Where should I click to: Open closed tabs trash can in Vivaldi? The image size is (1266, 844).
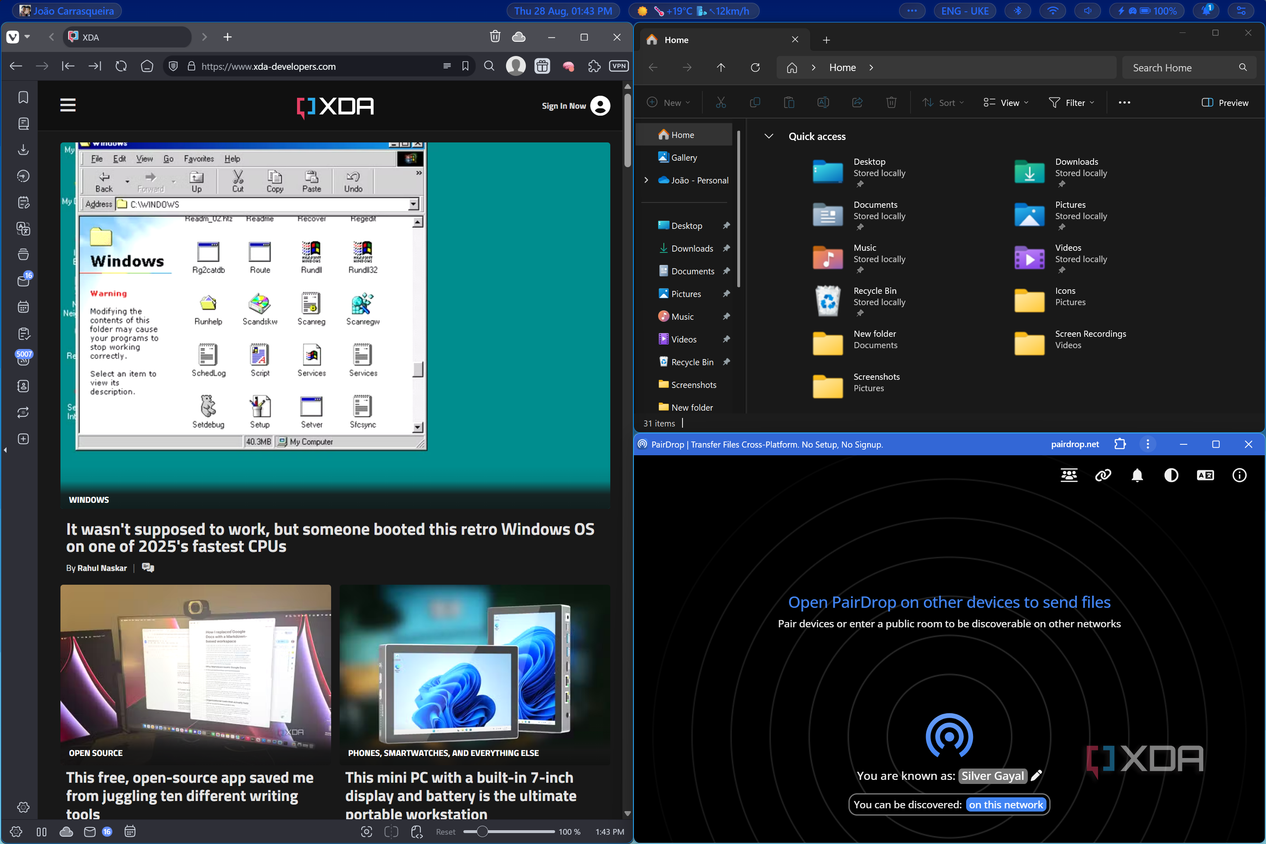pos(495,37)
